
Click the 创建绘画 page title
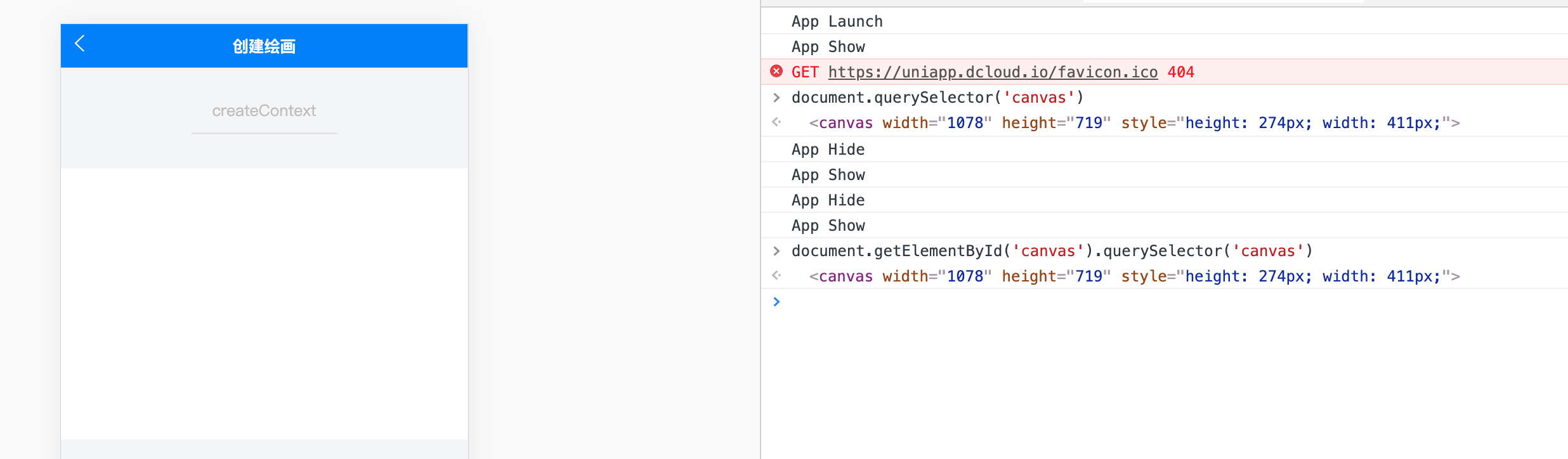264,46
